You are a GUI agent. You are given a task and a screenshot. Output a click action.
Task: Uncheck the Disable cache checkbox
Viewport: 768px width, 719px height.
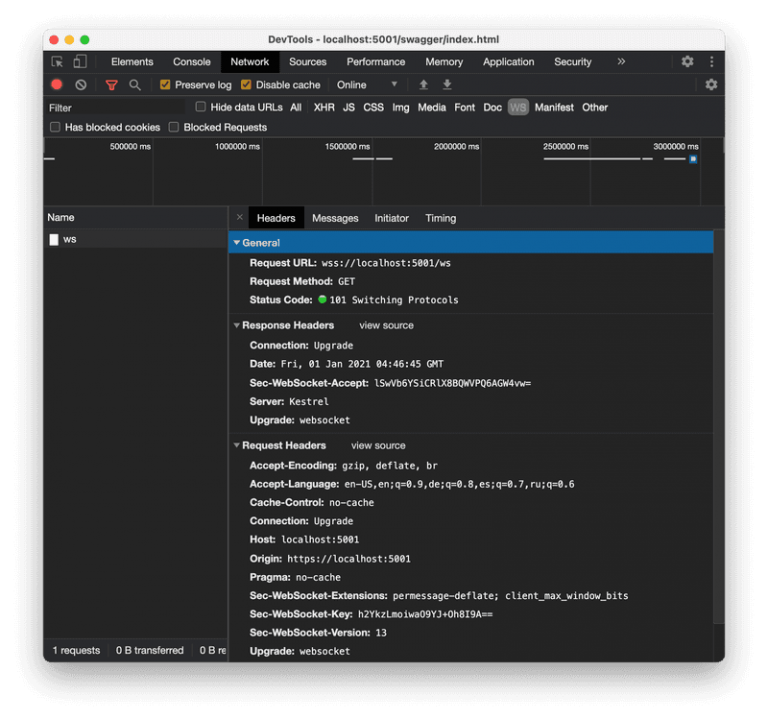click(x=247, y=85)
